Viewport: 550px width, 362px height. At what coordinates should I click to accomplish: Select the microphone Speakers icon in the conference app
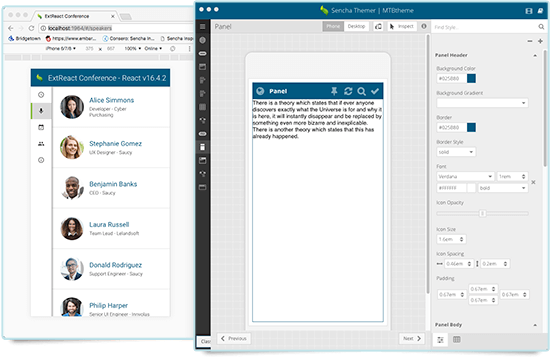pyautogui.click(x=41, y=111)
